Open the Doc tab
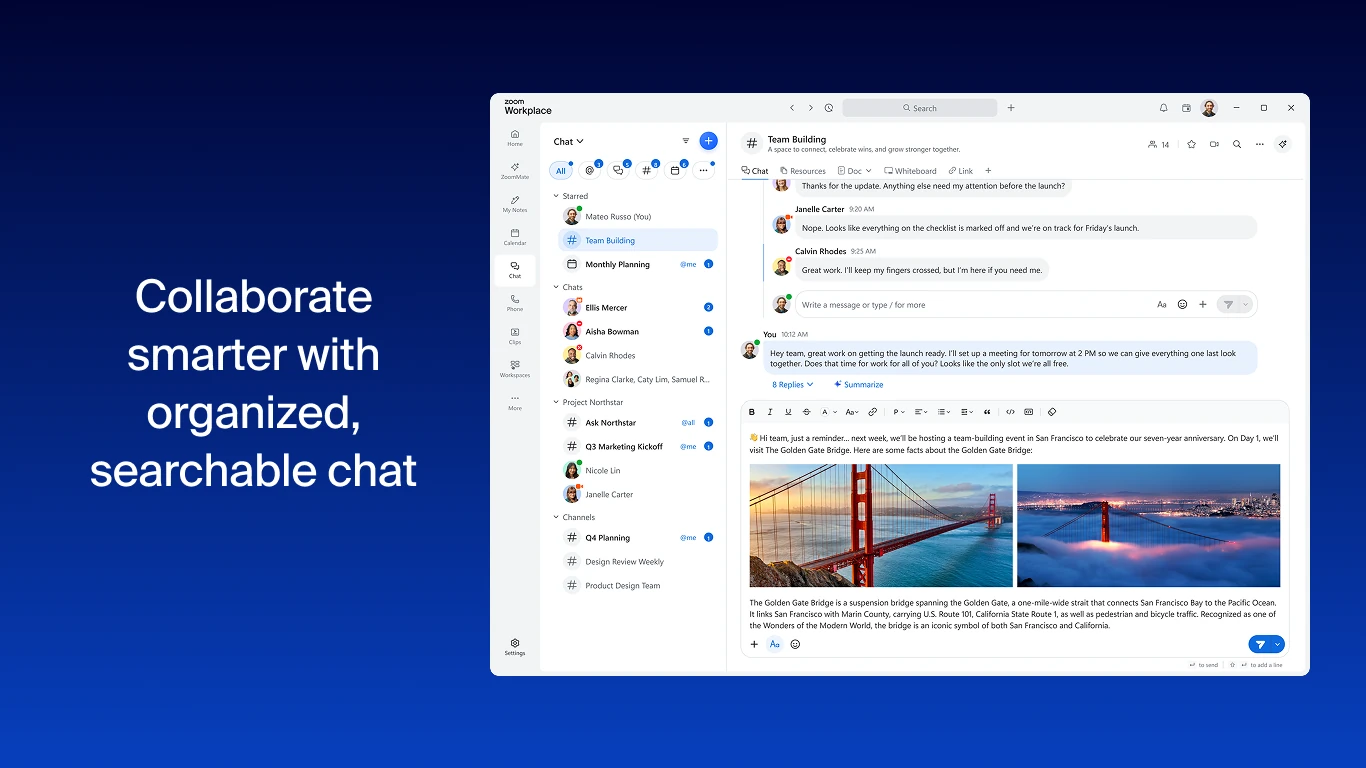Viewport: 1366px width, 768px height. click(854, 171)
